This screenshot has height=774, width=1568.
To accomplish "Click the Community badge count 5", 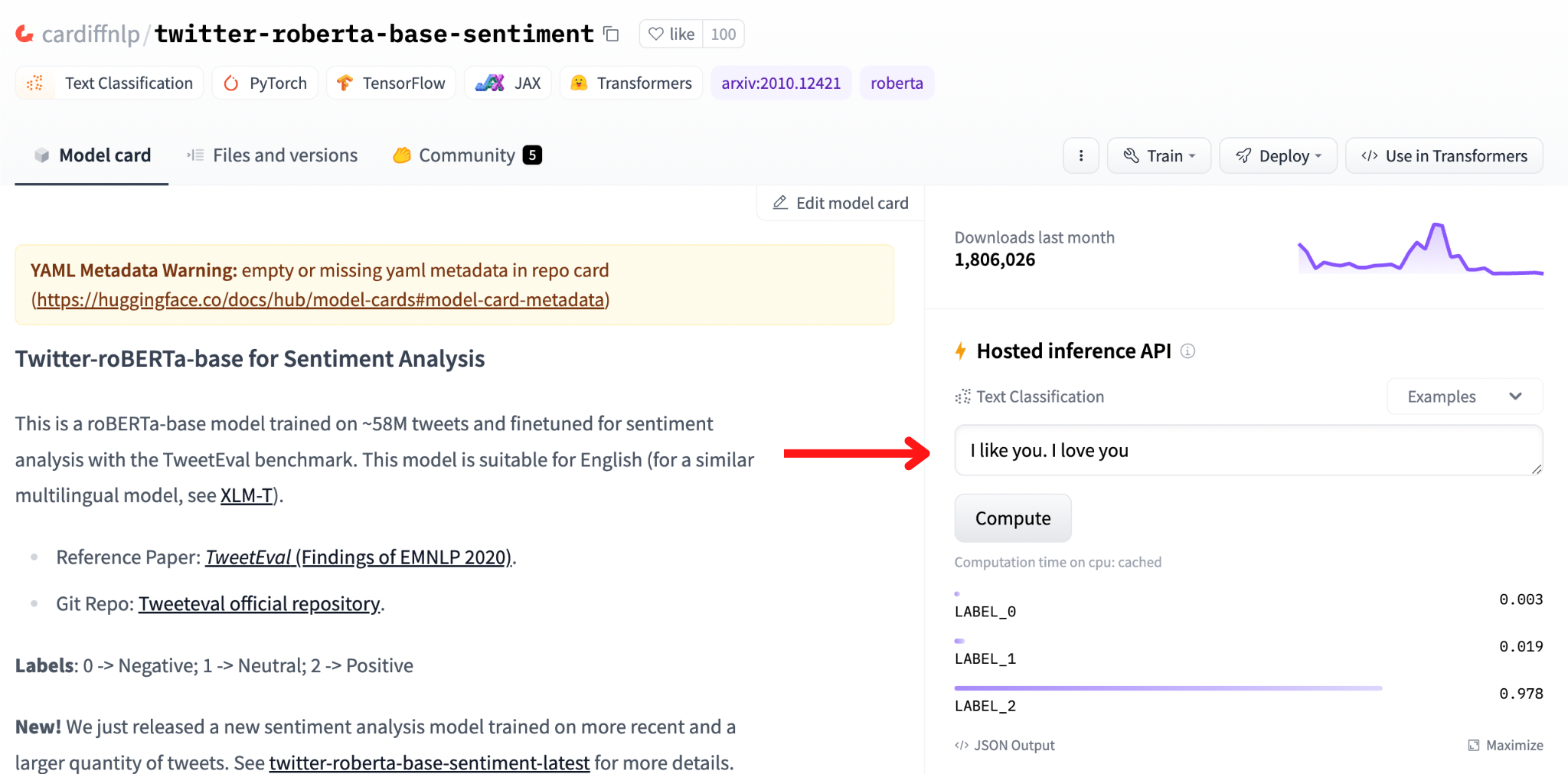I will coord(532,155).
